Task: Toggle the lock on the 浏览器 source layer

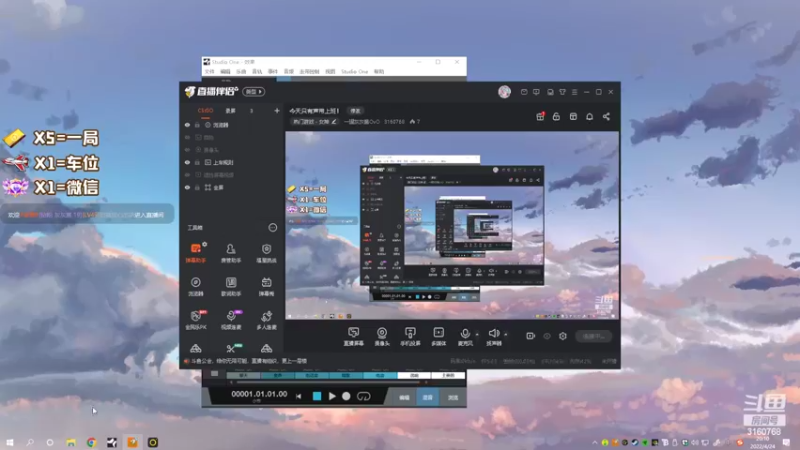Action: click(197, 125)
